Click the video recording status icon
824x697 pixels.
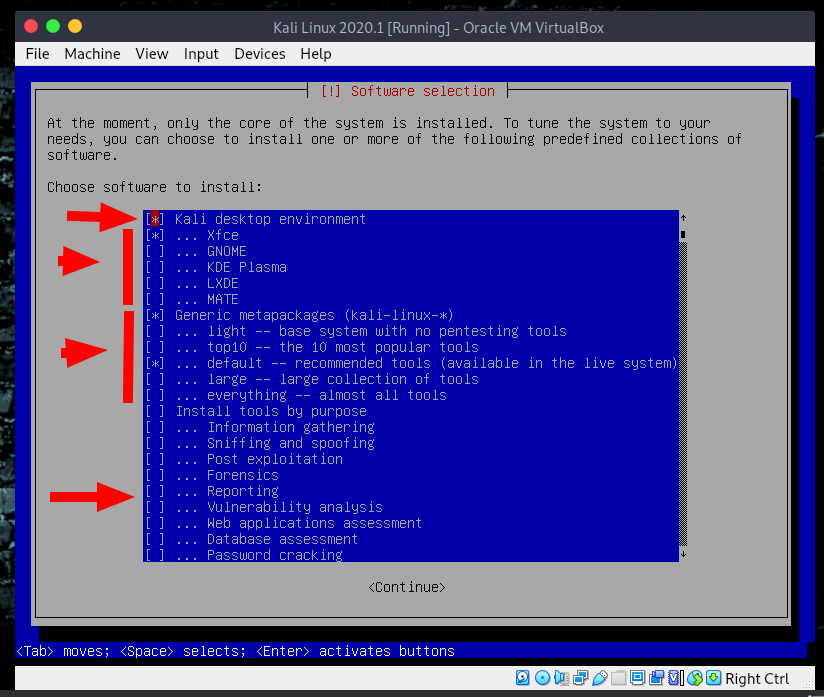pyautogui.click(x=656, y=678)
